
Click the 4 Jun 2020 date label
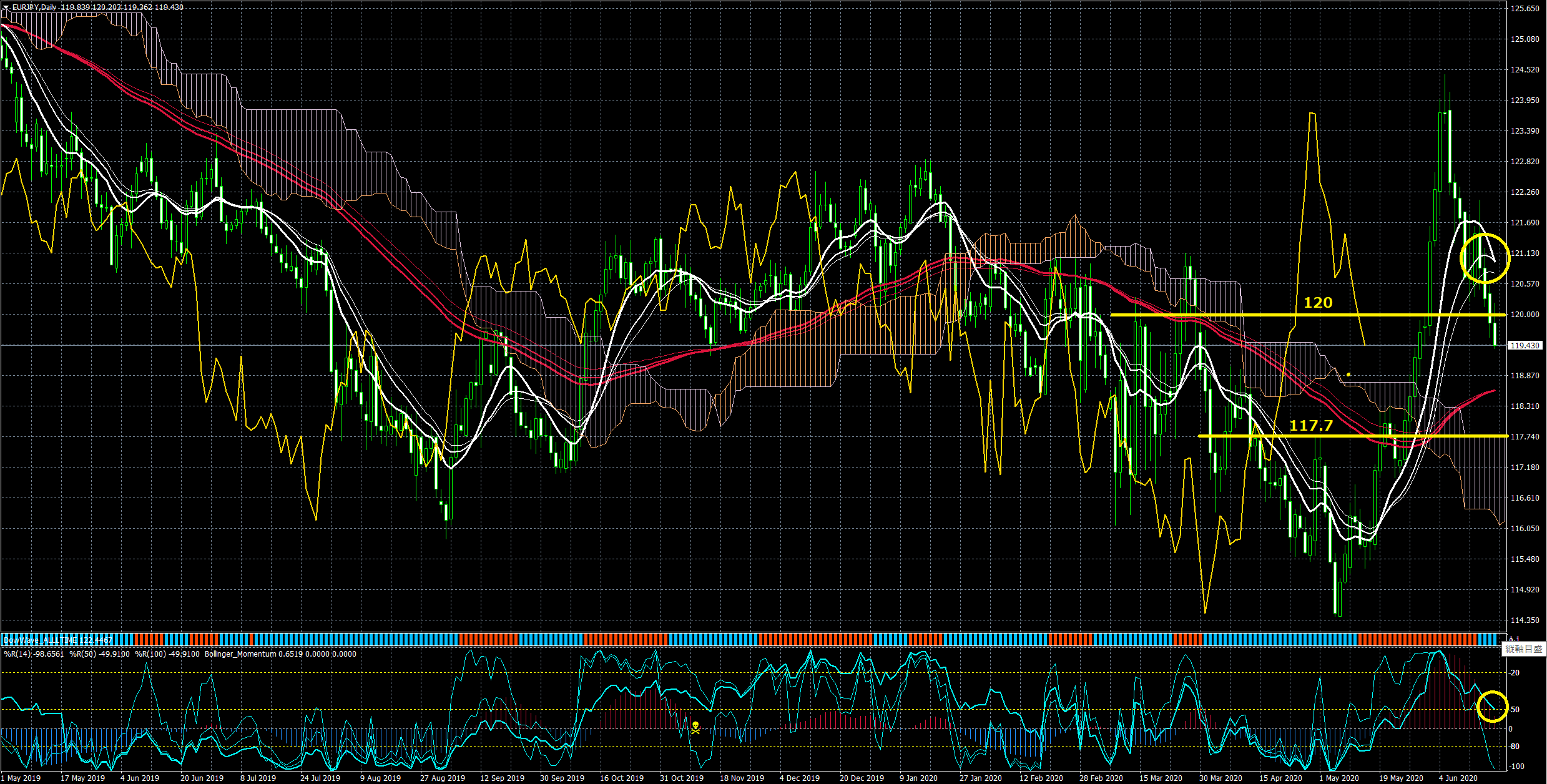pyautogui.click(x=1458, y=778)
